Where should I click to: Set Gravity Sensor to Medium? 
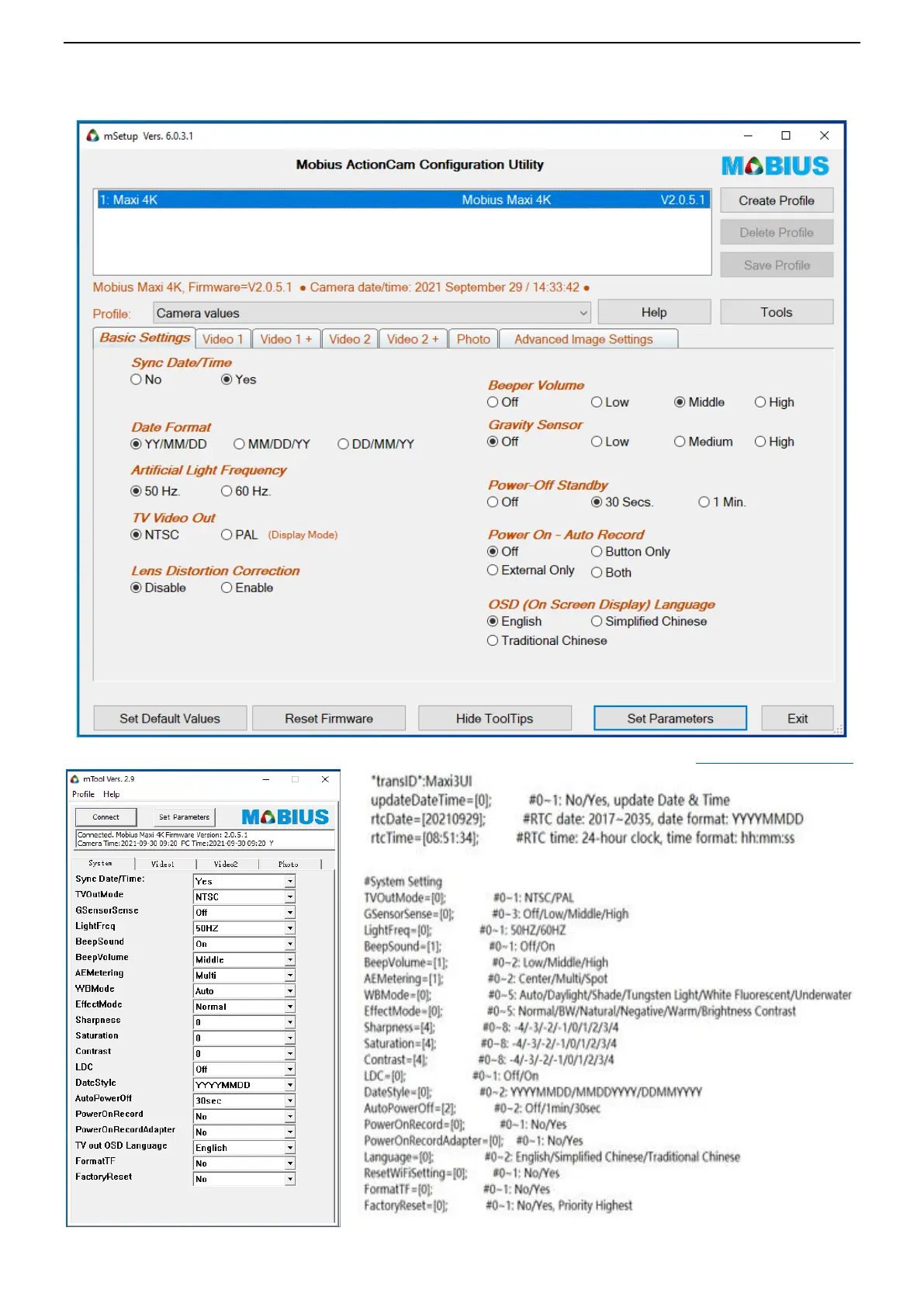pyautogui.click(x=680, y=442)
